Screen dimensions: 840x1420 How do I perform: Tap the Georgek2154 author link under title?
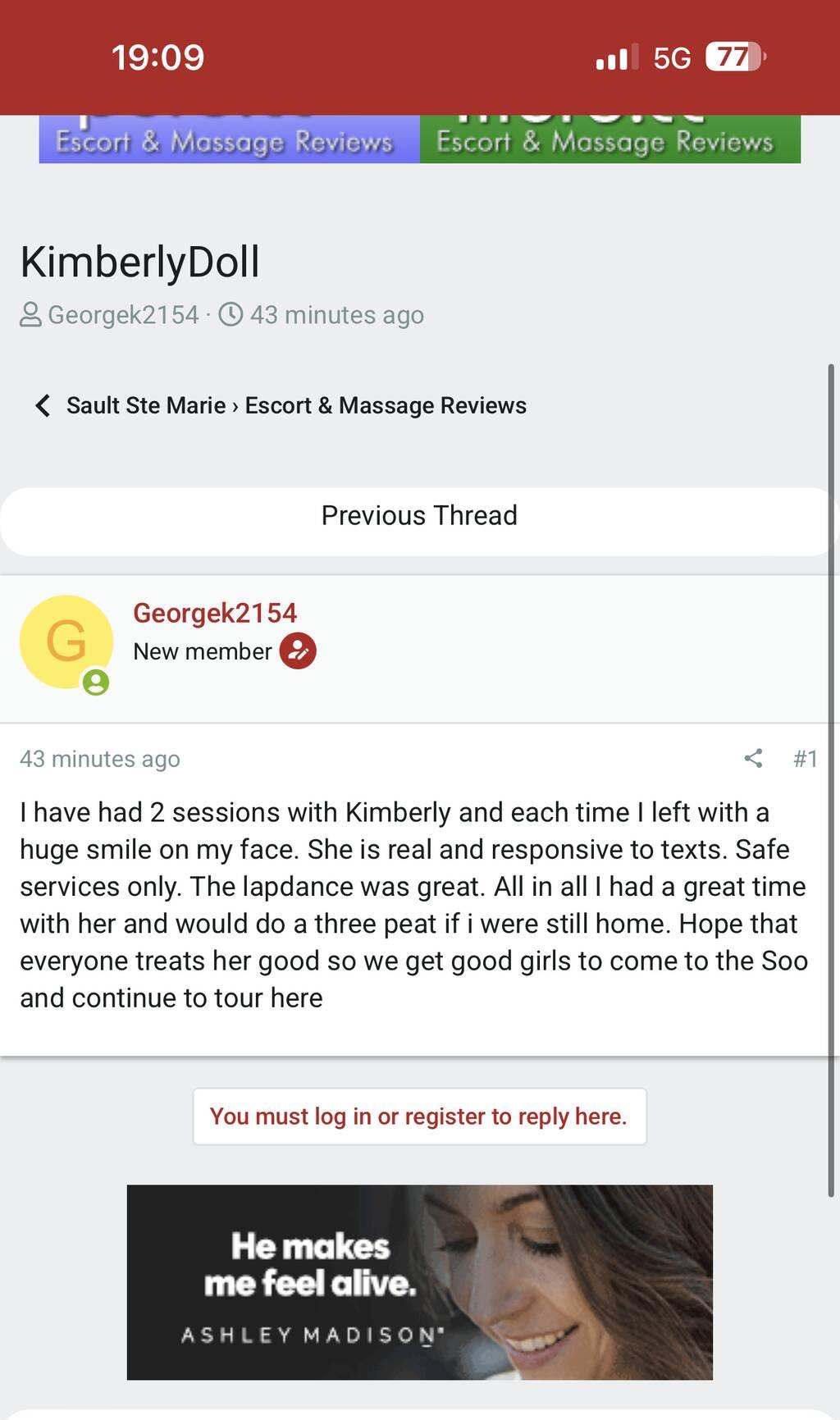(x=123, y=315)
